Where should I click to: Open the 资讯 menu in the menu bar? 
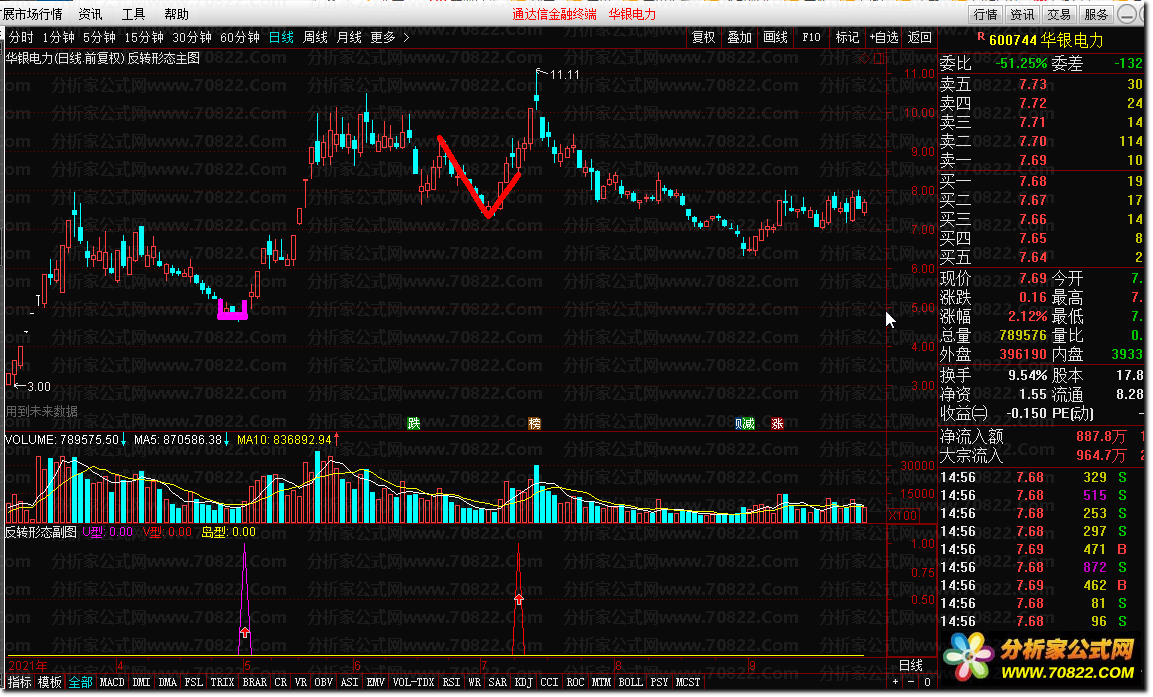(90, 14)
